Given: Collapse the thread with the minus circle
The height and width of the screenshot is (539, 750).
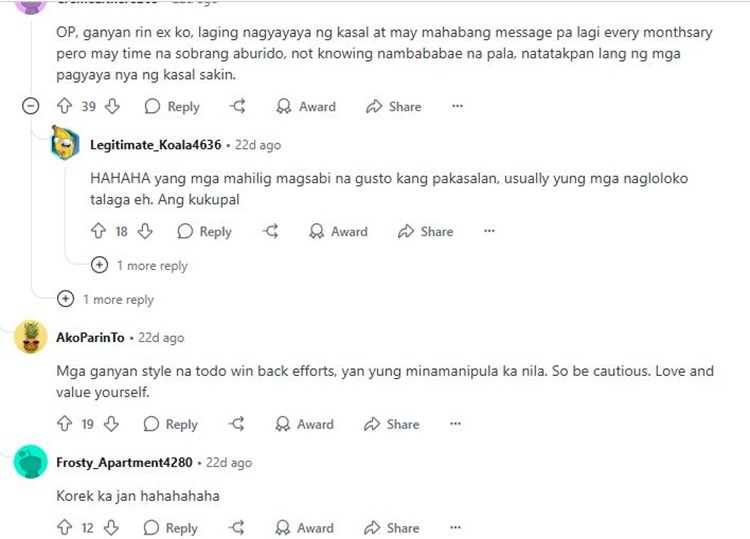Looking at the screenshot, I should tap(31, 106).
